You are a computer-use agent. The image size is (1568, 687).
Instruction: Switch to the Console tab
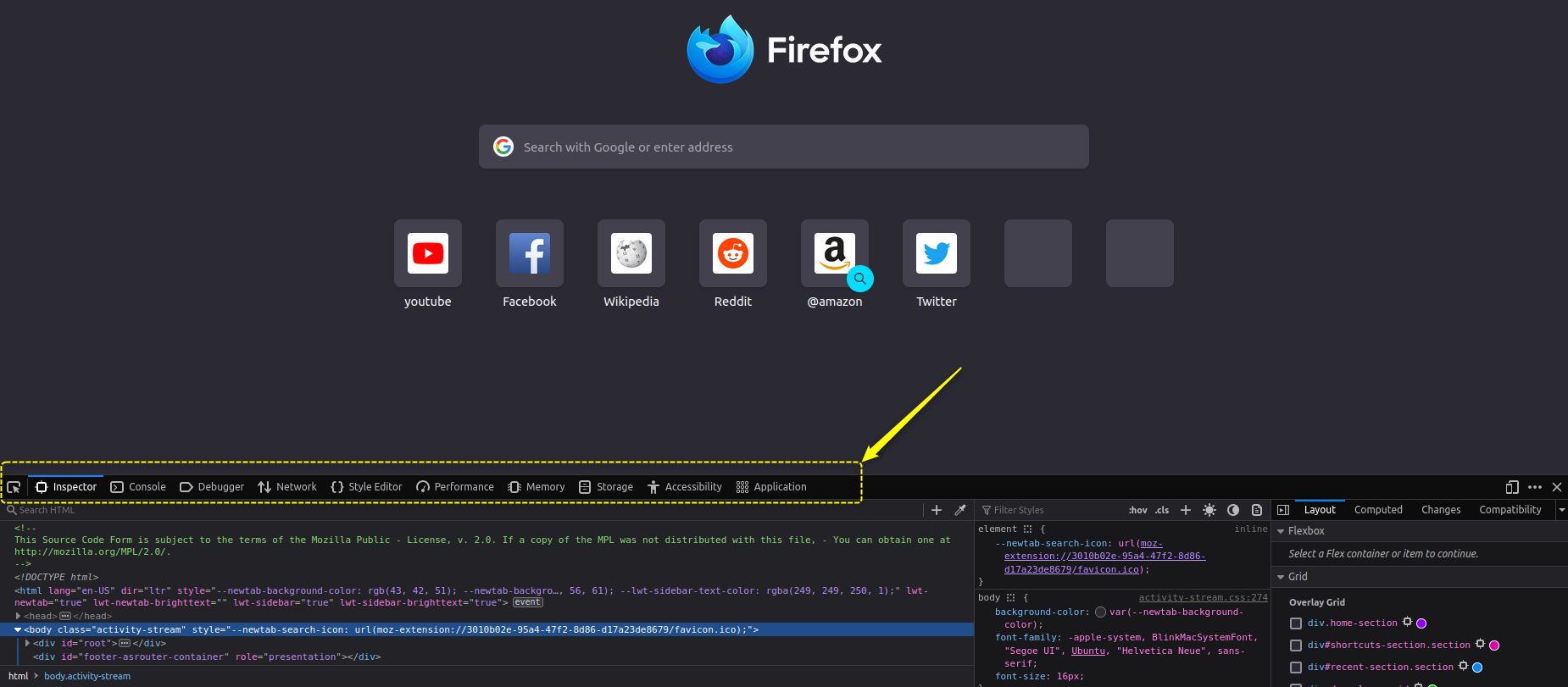point(138,487)
